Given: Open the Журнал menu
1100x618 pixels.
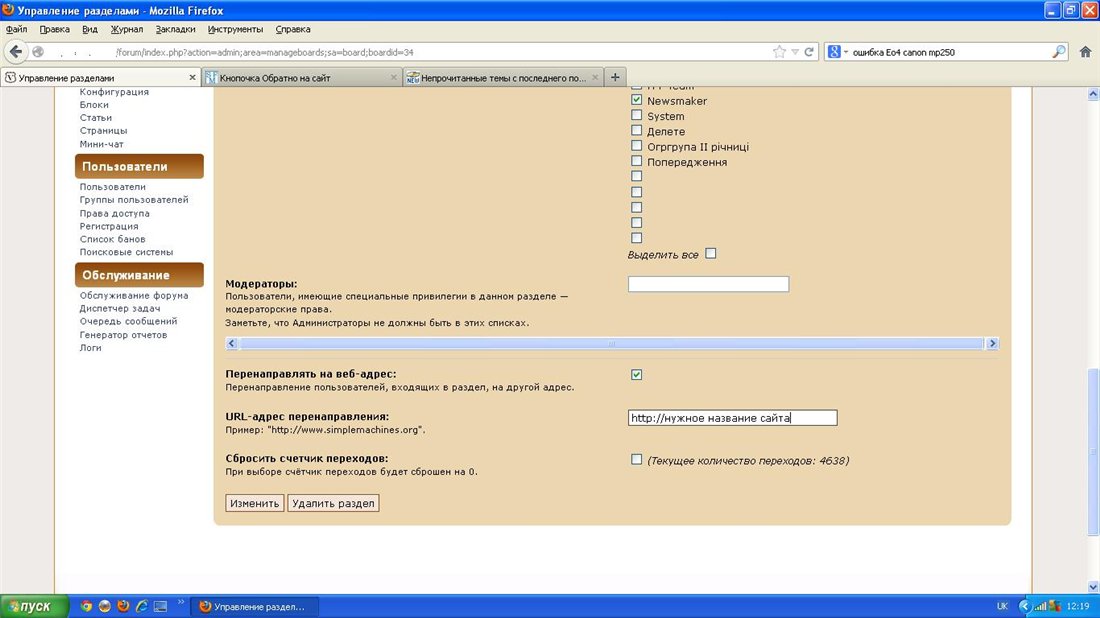Looking at the screenshot, I should 127,29.
